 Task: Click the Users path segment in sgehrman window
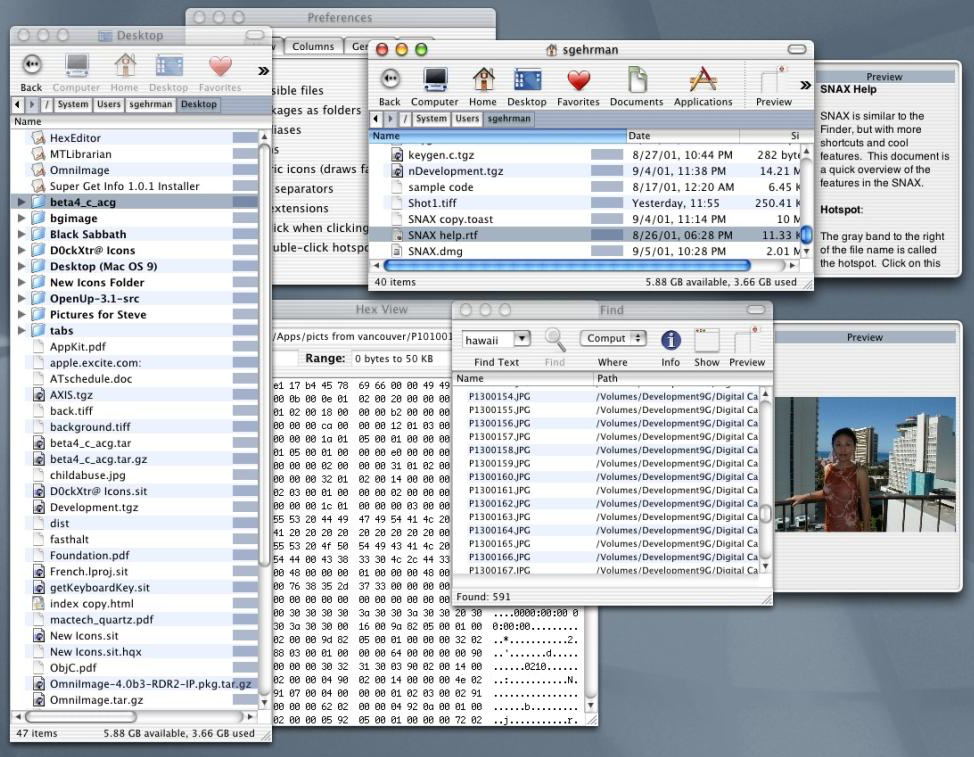(x=467, y=119)
